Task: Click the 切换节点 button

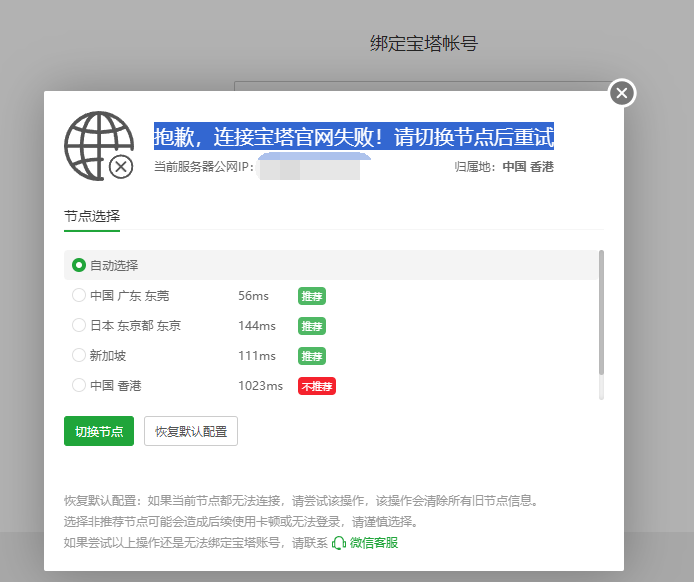Action: coord(99,431)
